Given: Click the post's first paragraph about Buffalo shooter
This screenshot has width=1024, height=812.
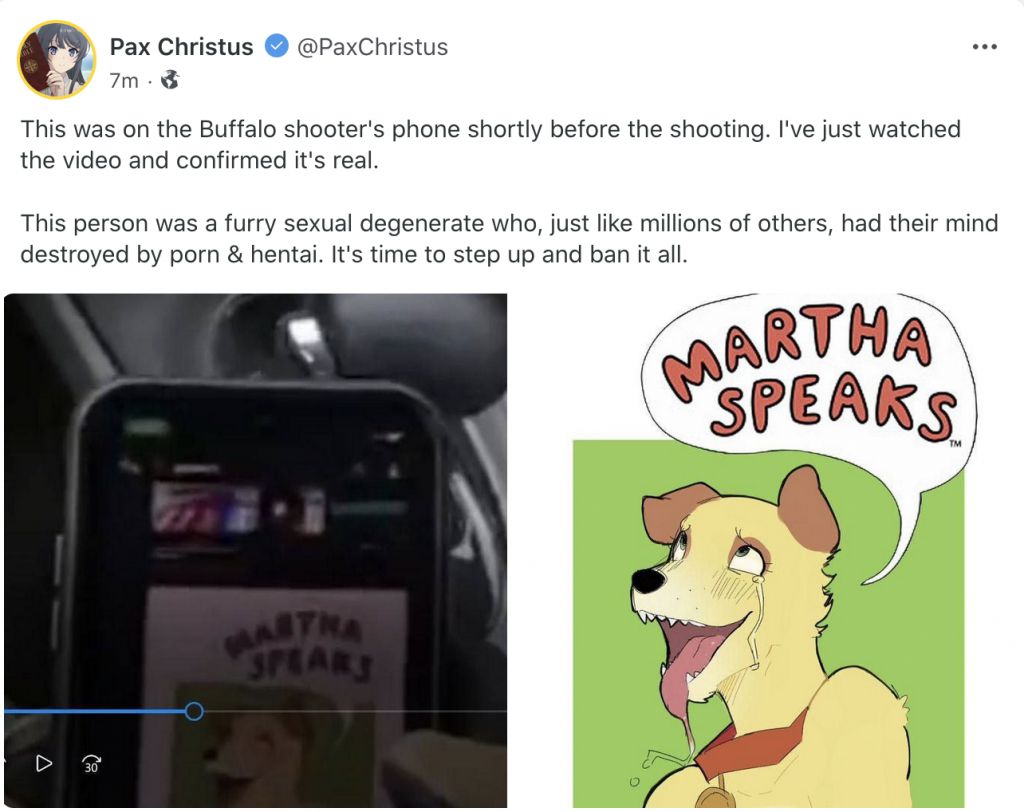Looking at the screenshot, I should (490, 144).
